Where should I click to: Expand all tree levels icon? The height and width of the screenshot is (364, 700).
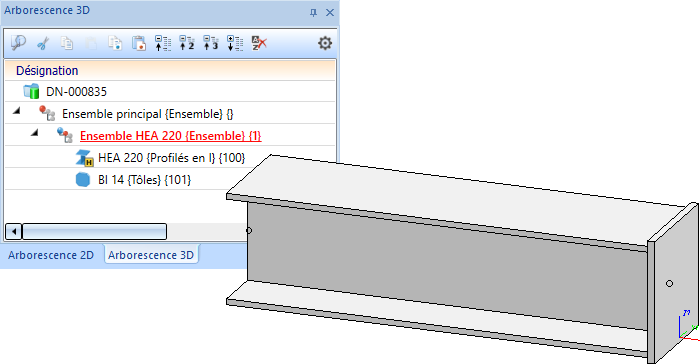[235, 43]
